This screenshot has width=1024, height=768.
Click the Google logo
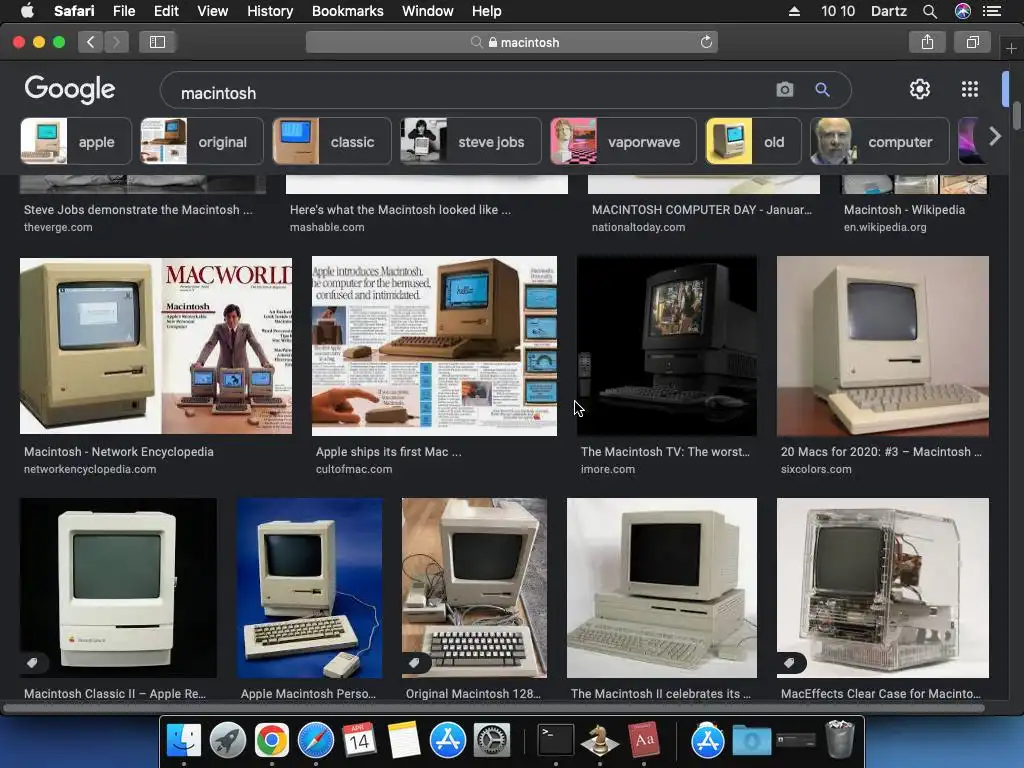pos(70,89)
